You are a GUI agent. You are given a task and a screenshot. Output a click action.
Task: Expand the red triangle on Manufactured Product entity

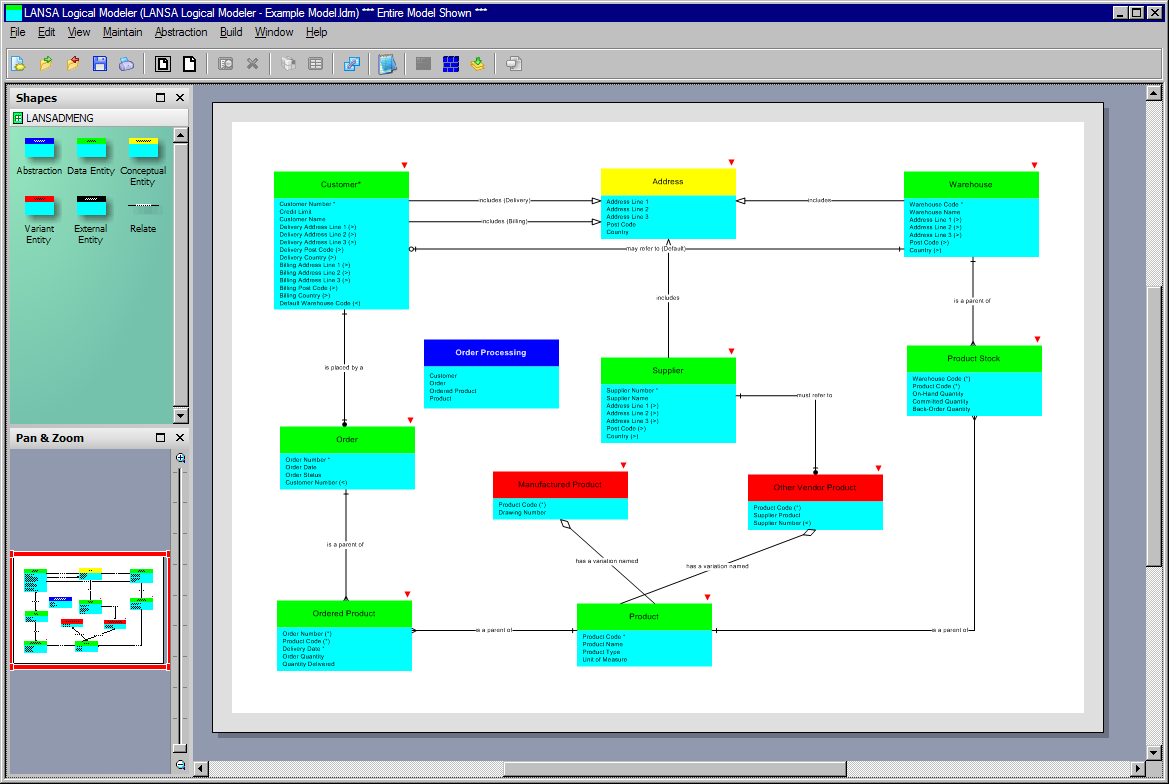coord(623,466)
